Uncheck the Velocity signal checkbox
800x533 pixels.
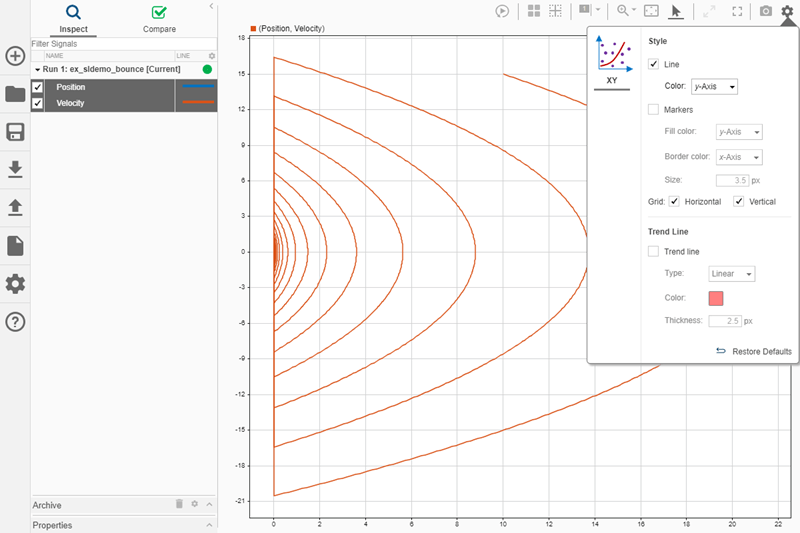click(x=37, y=103)
